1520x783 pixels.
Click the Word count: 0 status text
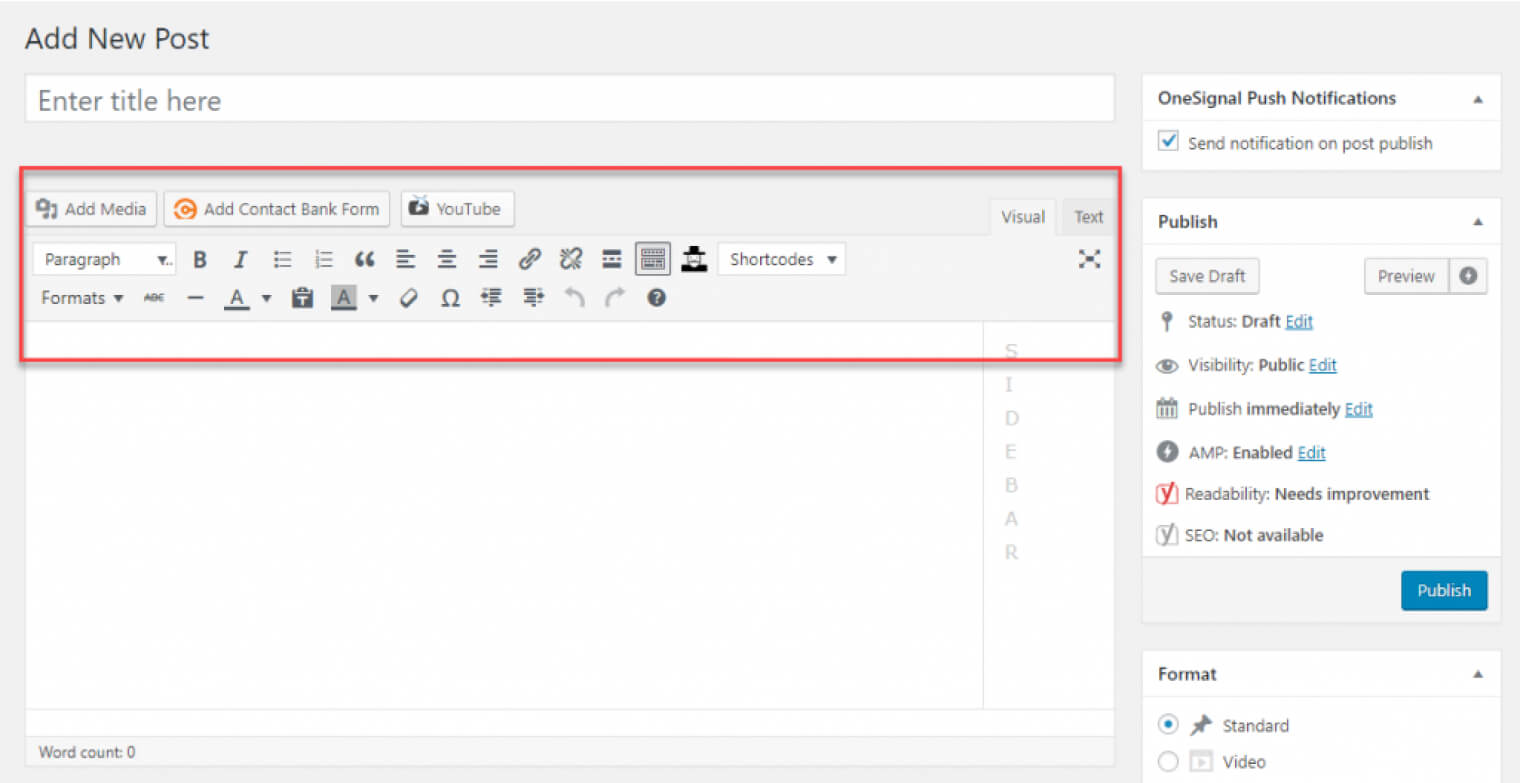click(x=86, y=752)
